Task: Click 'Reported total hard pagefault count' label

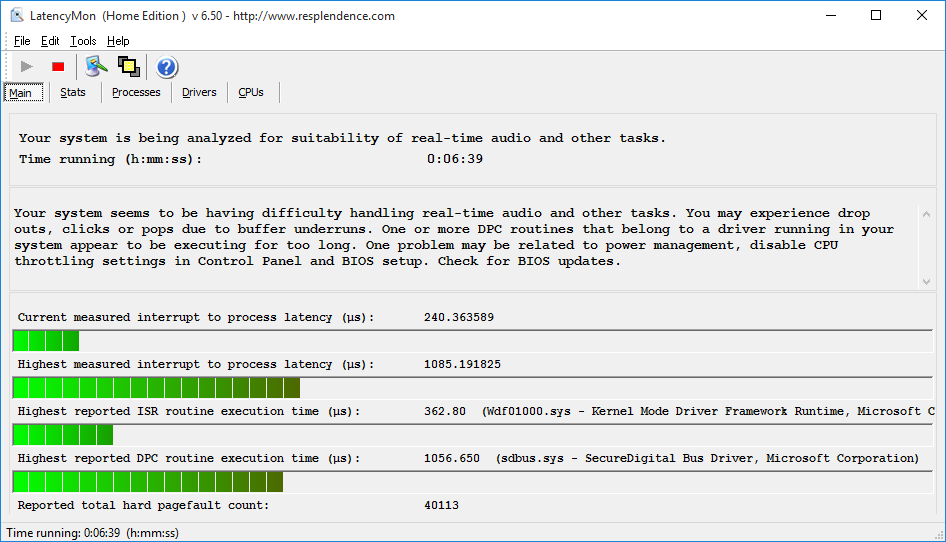Action: [143, 505]
